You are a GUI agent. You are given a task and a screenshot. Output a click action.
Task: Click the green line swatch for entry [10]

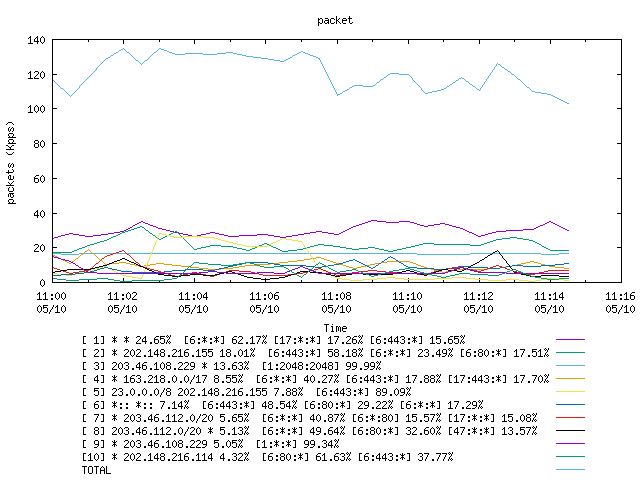(570, 457)
